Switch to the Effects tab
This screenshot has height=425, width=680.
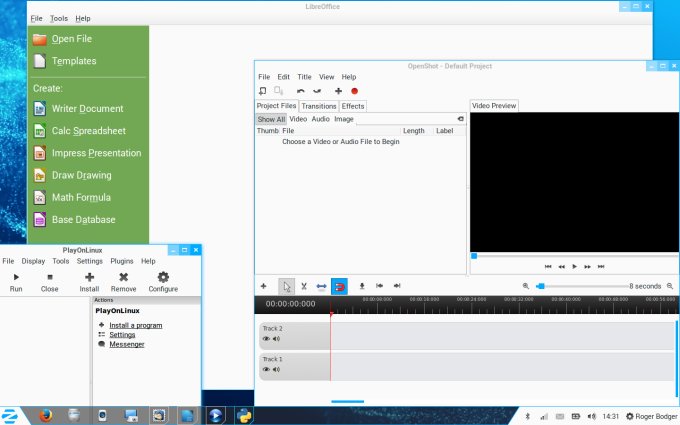click(353, 106)
